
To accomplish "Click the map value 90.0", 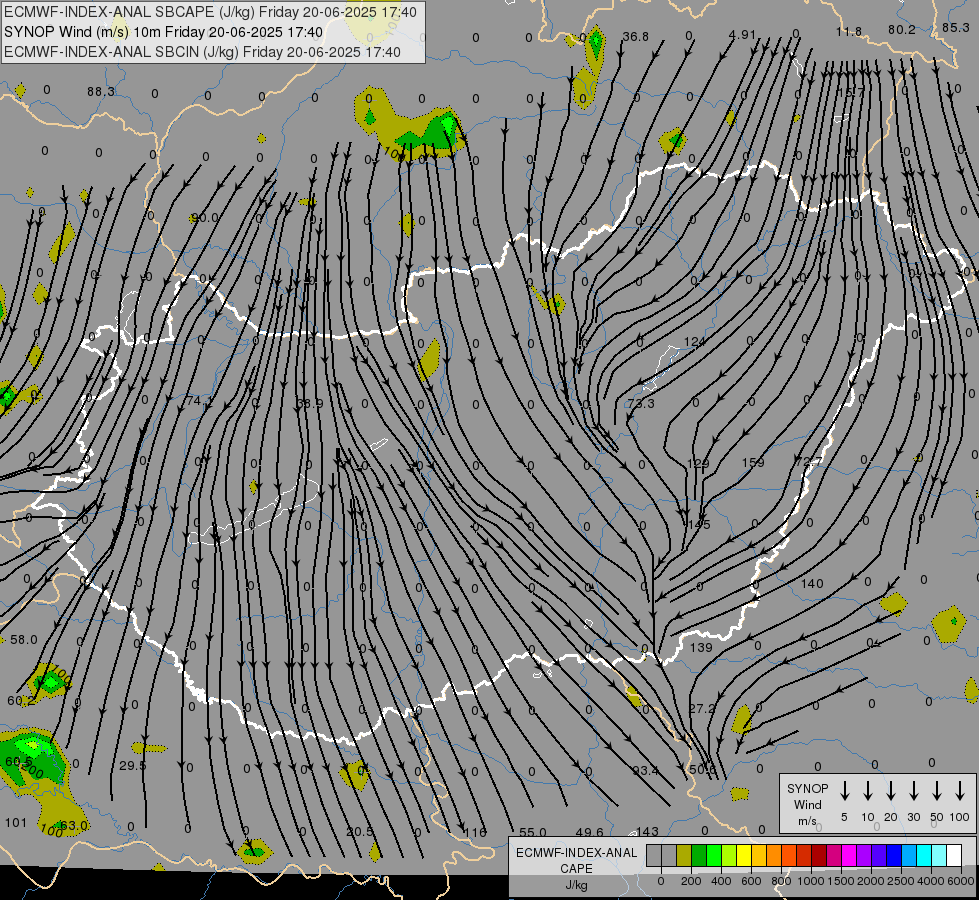I will (205, 217).
